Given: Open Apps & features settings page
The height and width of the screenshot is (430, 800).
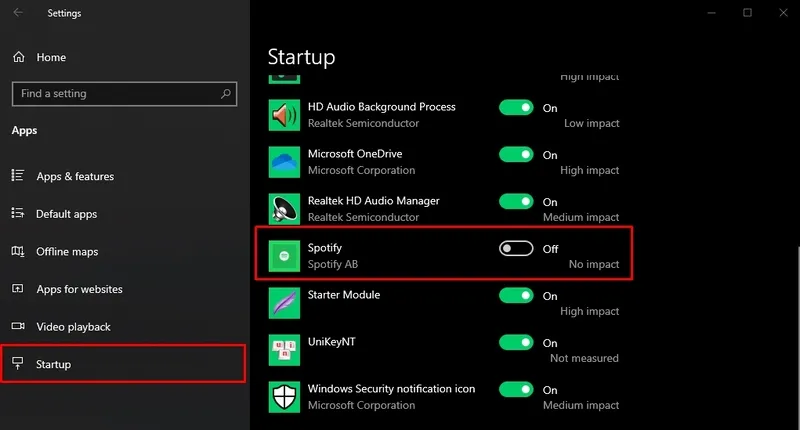Looking at the screenshot, I should [x=75, y=176].
